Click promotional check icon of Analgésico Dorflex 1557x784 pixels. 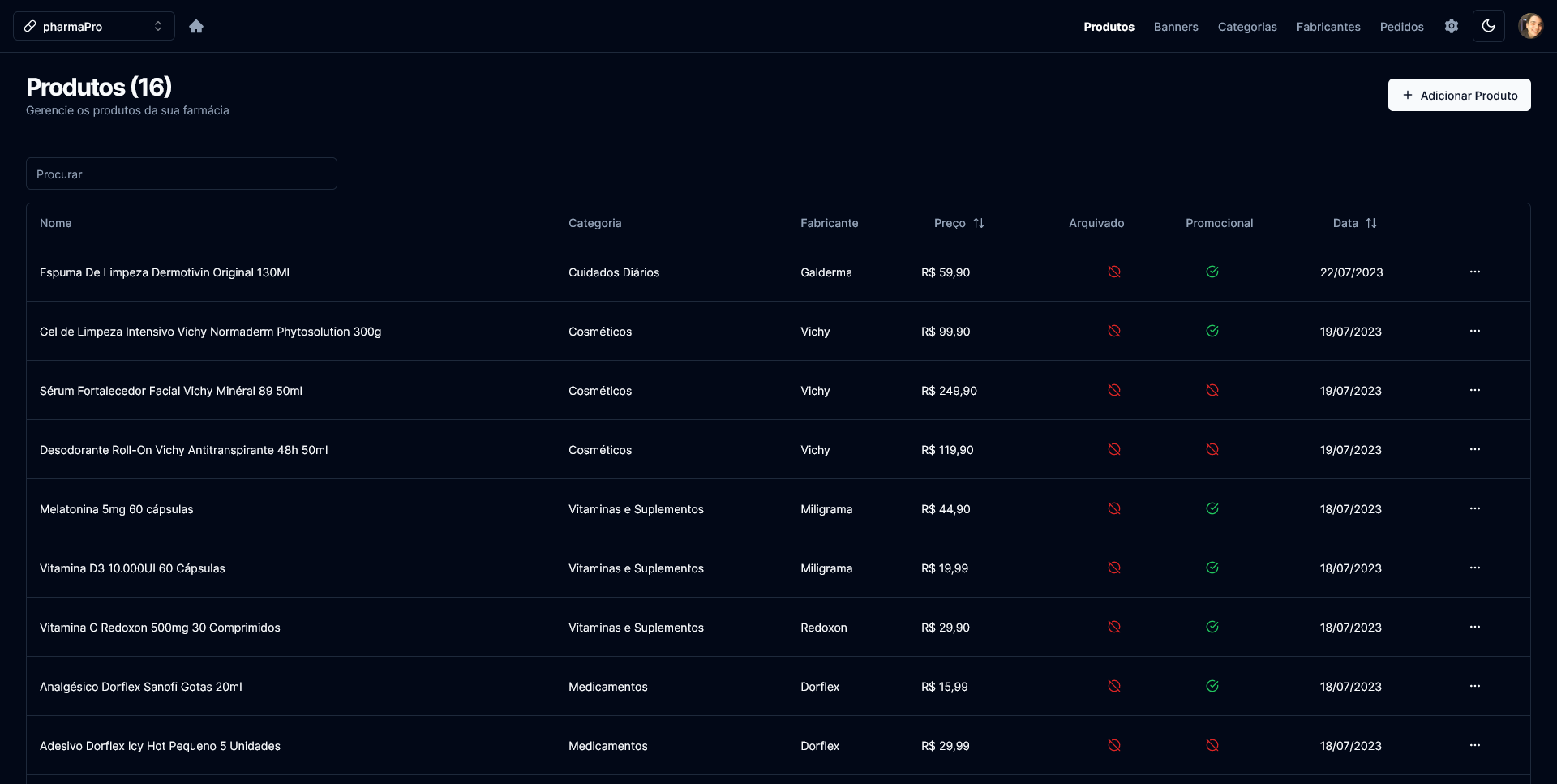pos(1212,686)
